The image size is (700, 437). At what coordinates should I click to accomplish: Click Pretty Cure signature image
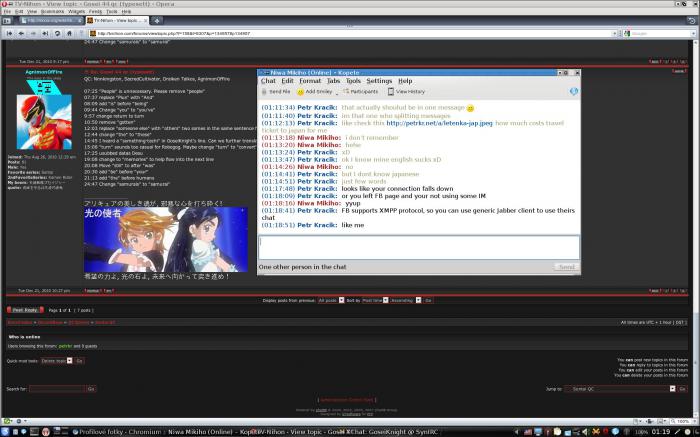[166, 240]
